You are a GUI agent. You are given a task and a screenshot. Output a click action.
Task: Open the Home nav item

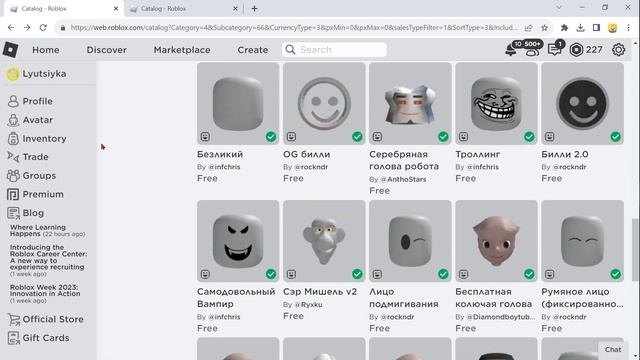point(46,50)
